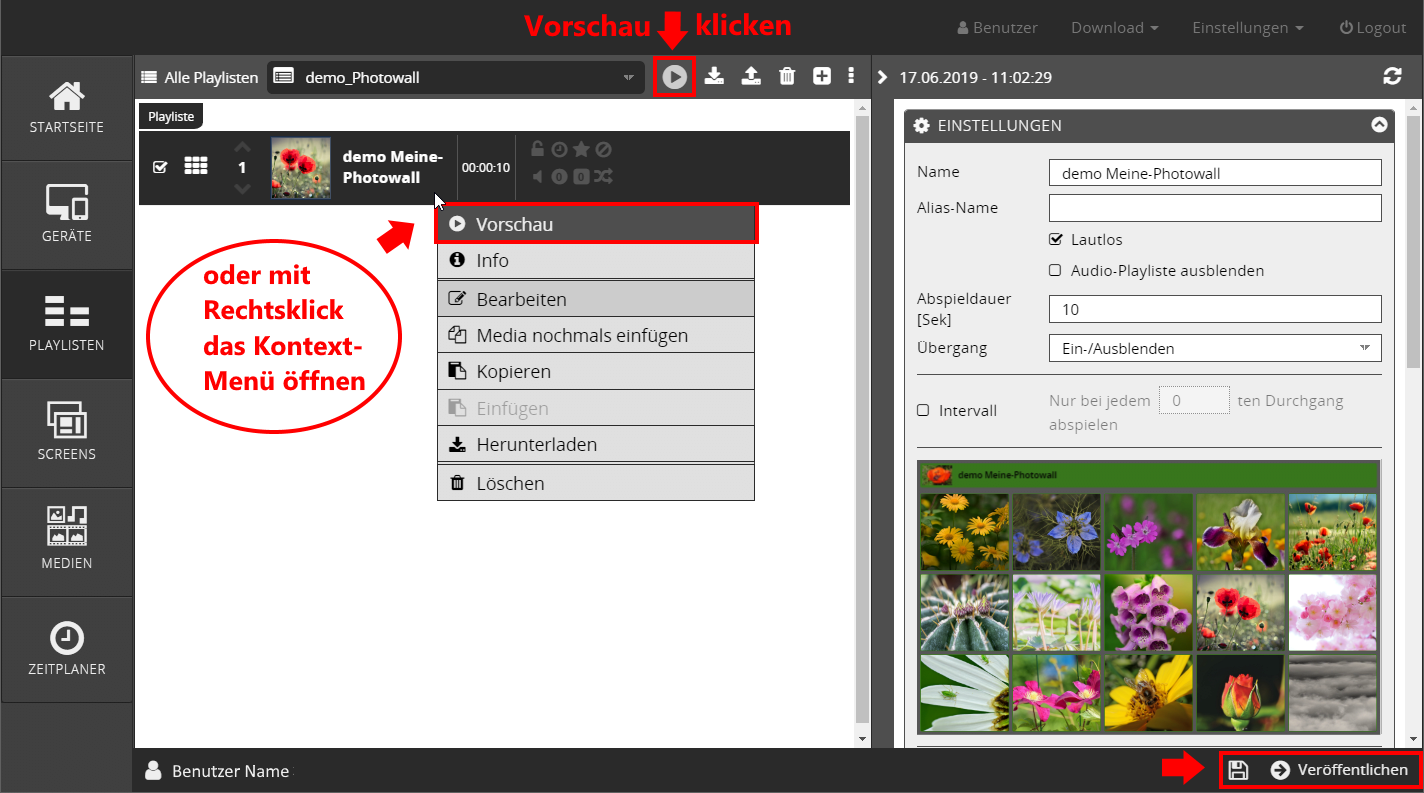Viewport: 1424px width, 793px height.
Task: Click the add plus icon in toolbar
Action: (x=822, y=76)
